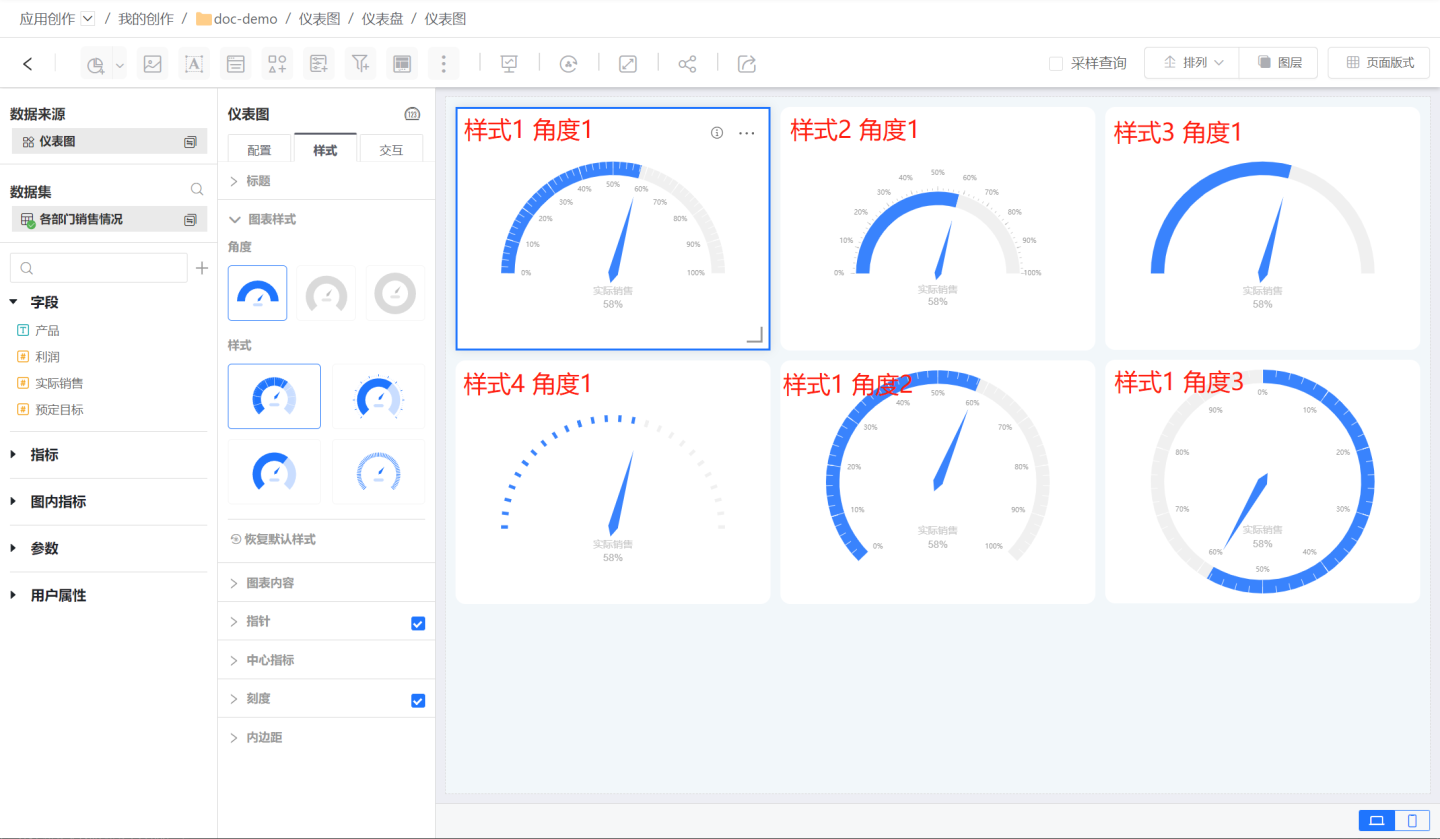Click the 图层 button
This screenshot has height=839, width=1440.
1279,63
